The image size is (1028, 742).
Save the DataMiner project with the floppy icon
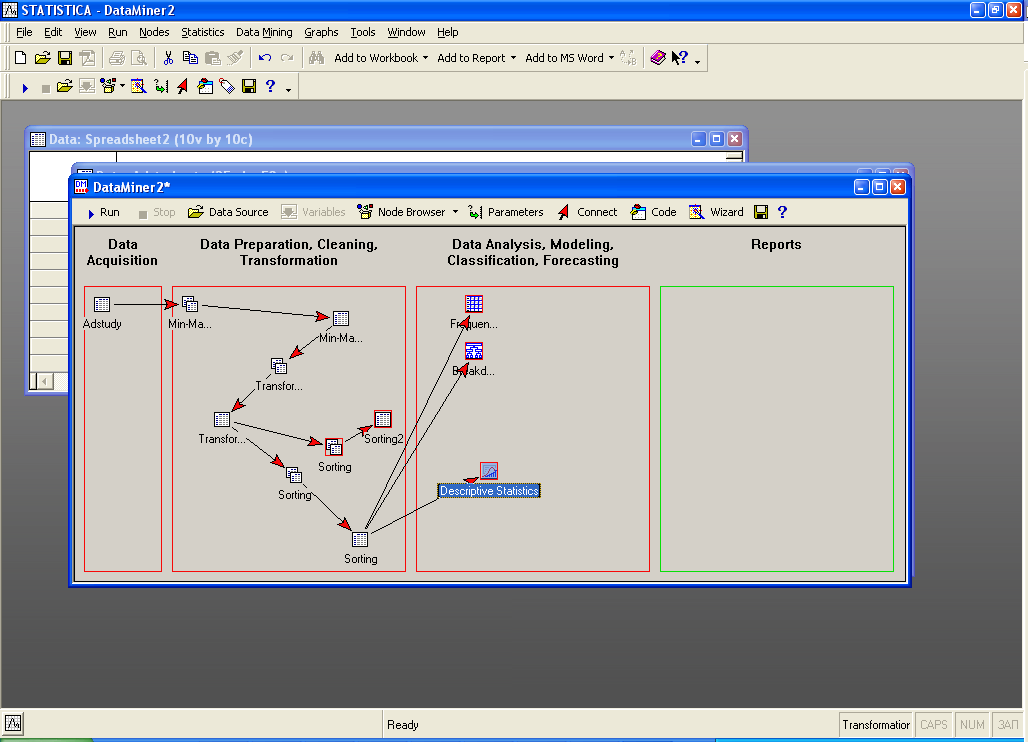tap(761, 212)
